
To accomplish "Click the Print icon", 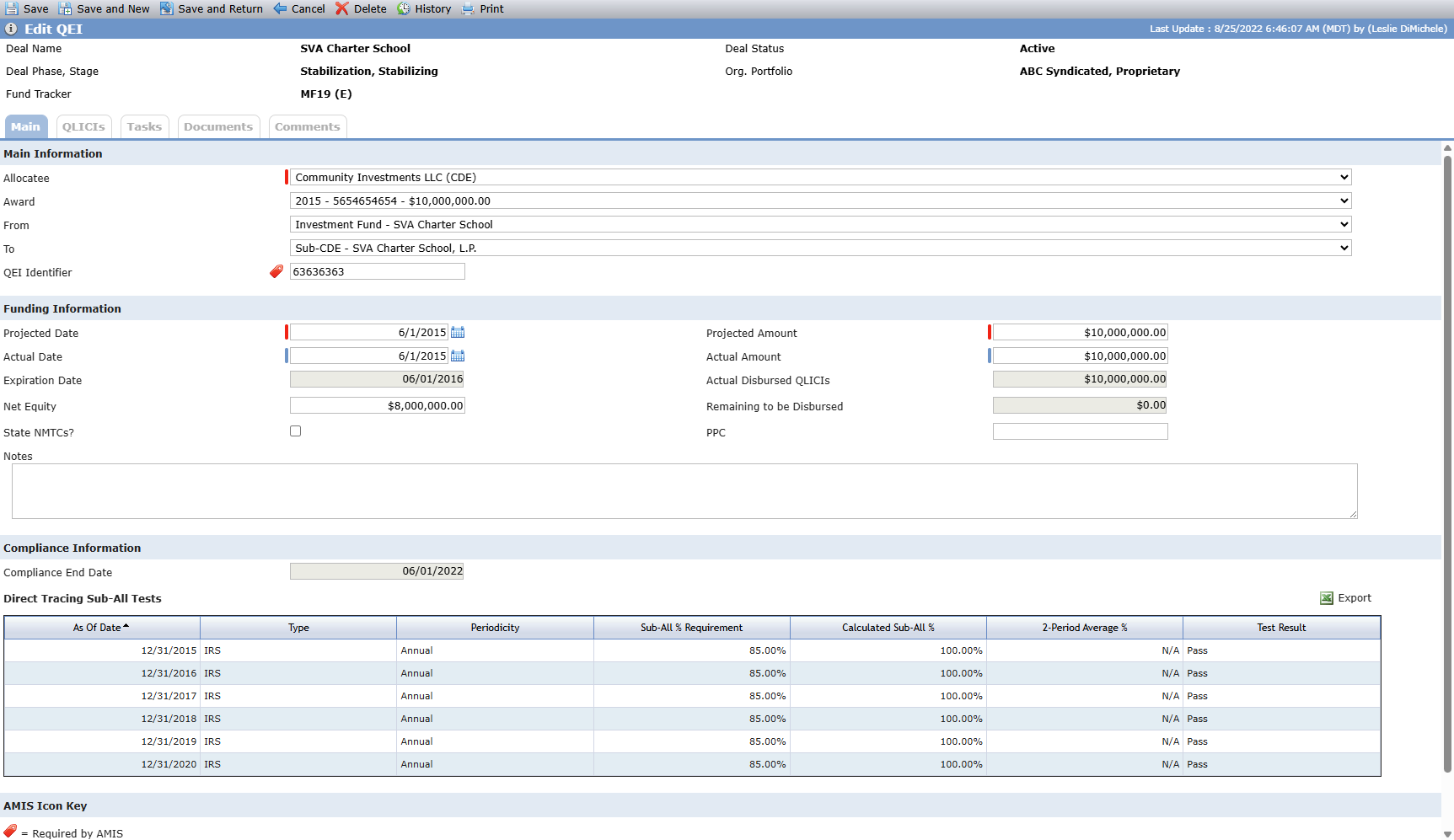I will coord(468,8).
